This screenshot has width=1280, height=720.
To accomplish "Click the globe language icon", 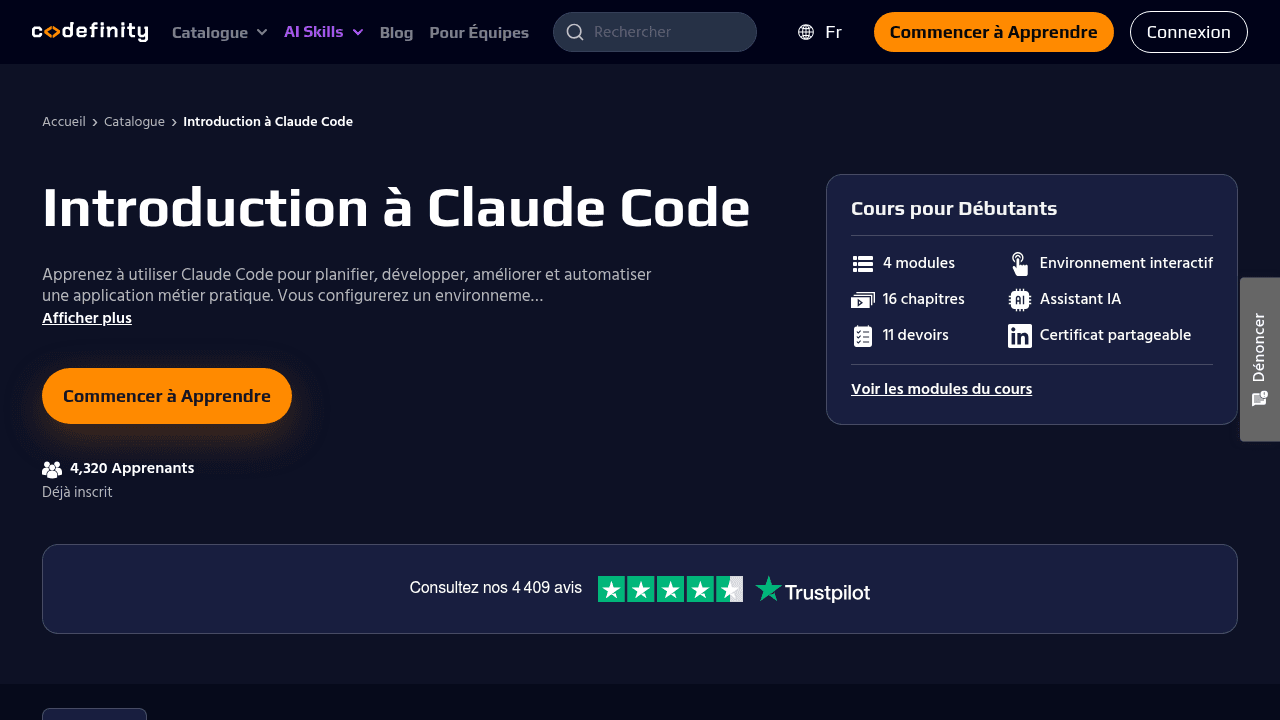I will (x=806, y=32).
